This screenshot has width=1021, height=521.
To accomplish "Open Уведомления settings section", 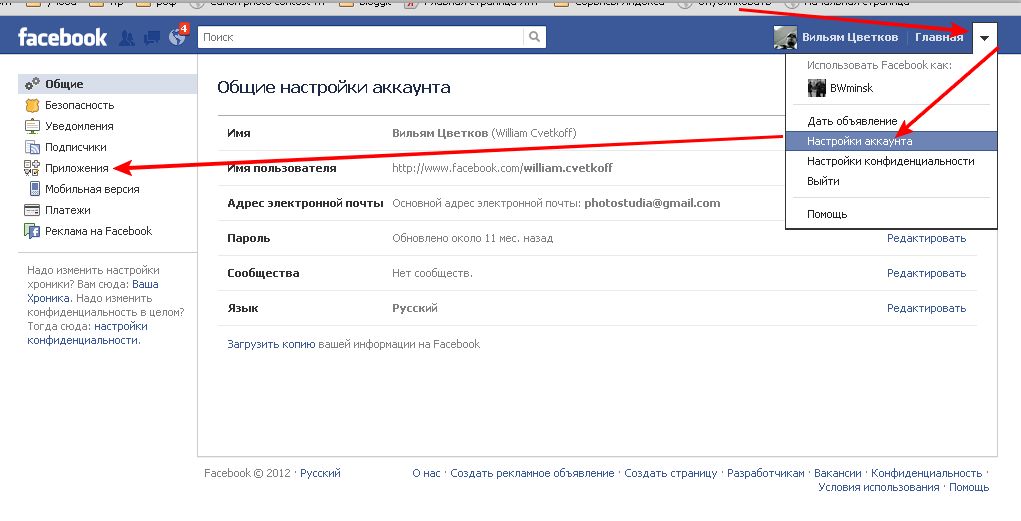I will pyautogui.click(x=79, y=126).
